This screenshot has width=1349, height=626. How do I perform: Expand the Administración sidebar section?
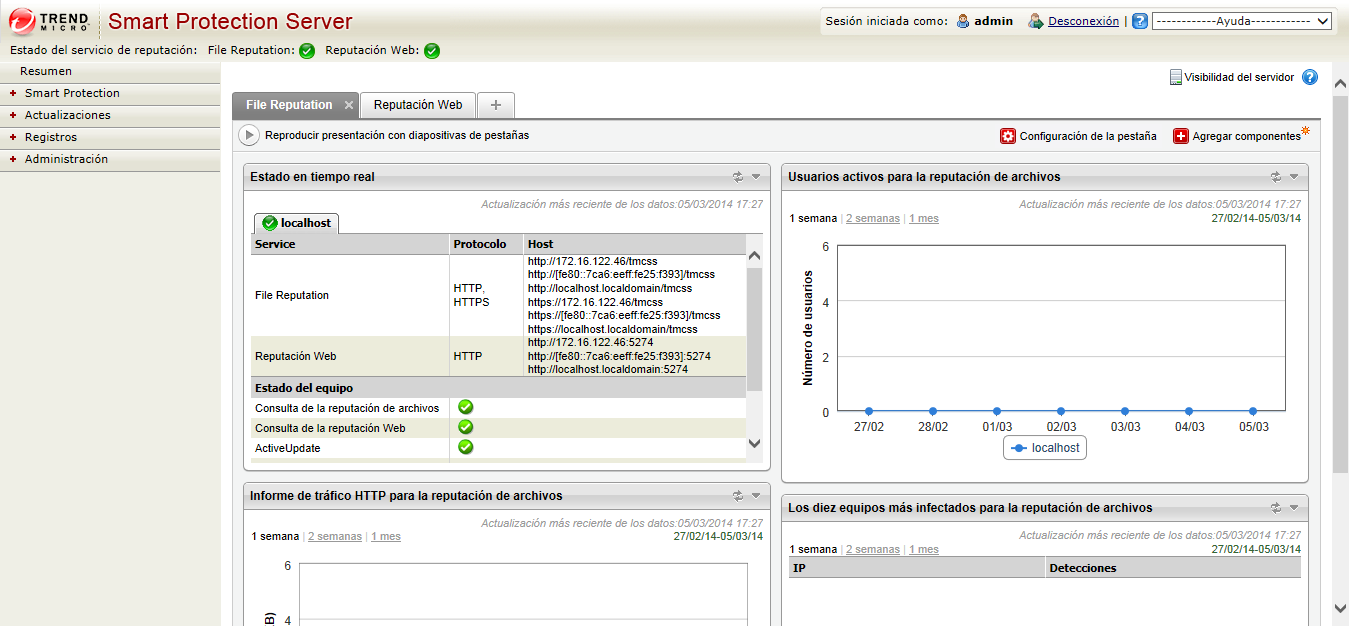tap(66, 159)
